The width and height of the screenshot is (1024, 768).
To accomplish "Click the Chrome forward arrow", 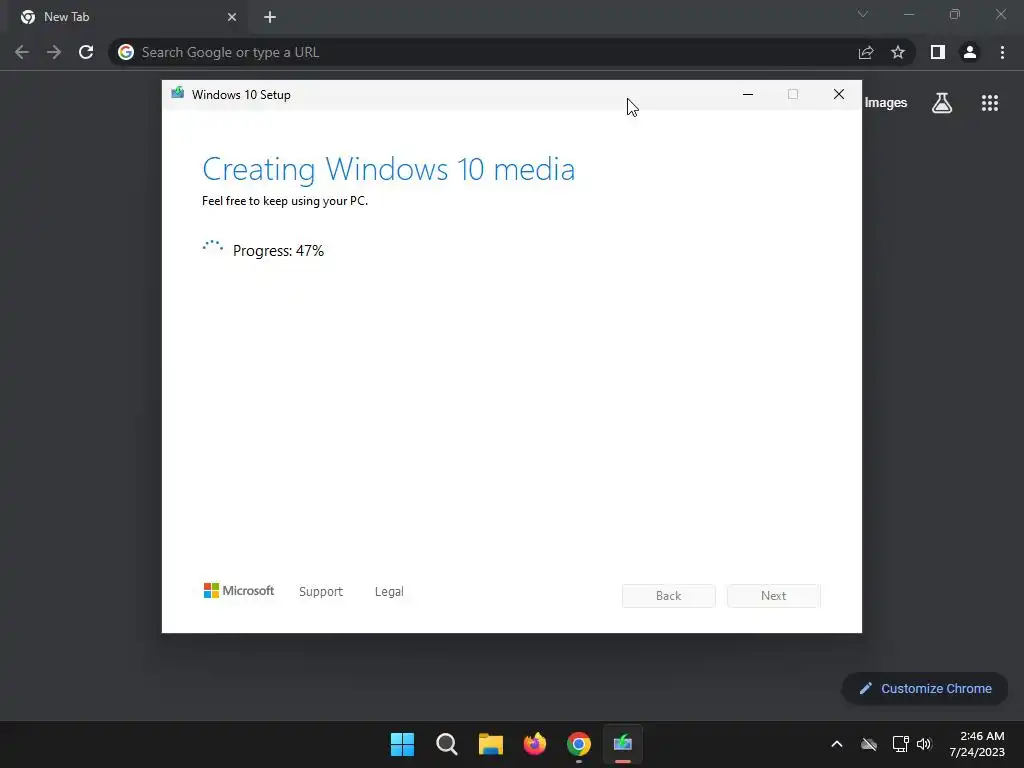I will coord(54,52).
